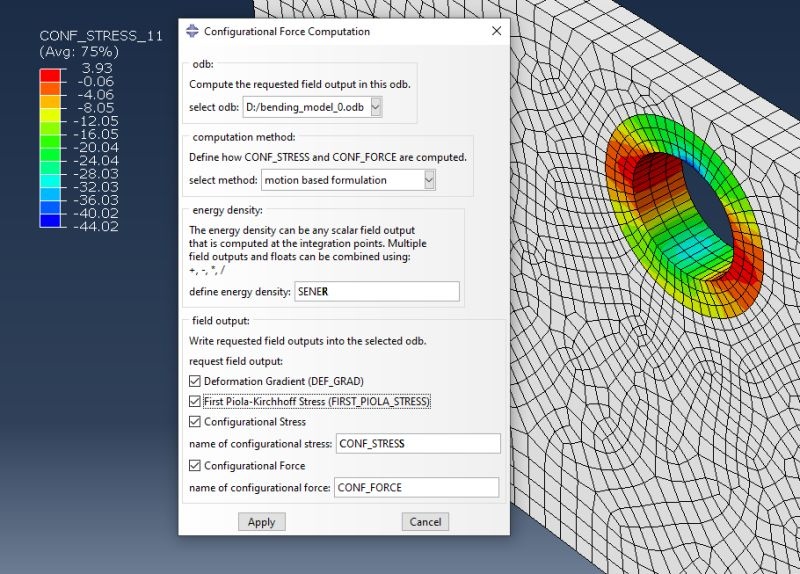The height and width of the screenshot is (574, 800).
Task: Click the 'request field output:' label
Action: point(236,361)
